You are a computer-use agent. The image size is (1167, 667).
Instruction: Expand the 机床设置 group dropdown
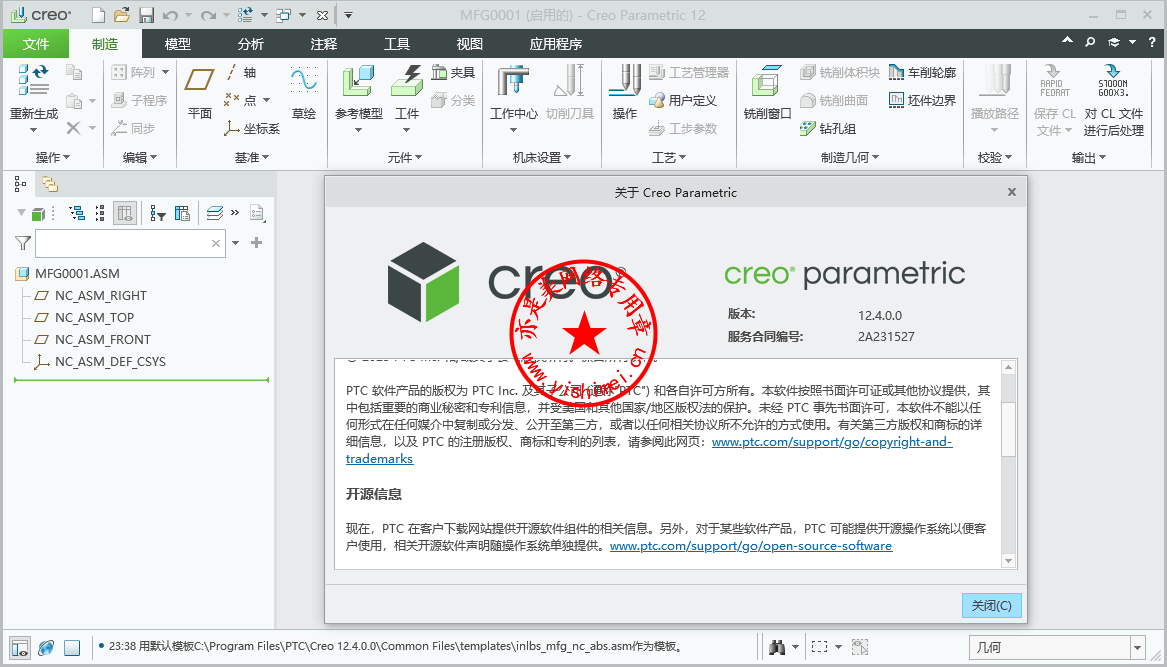pyautogui.click(x=542, y=157)
